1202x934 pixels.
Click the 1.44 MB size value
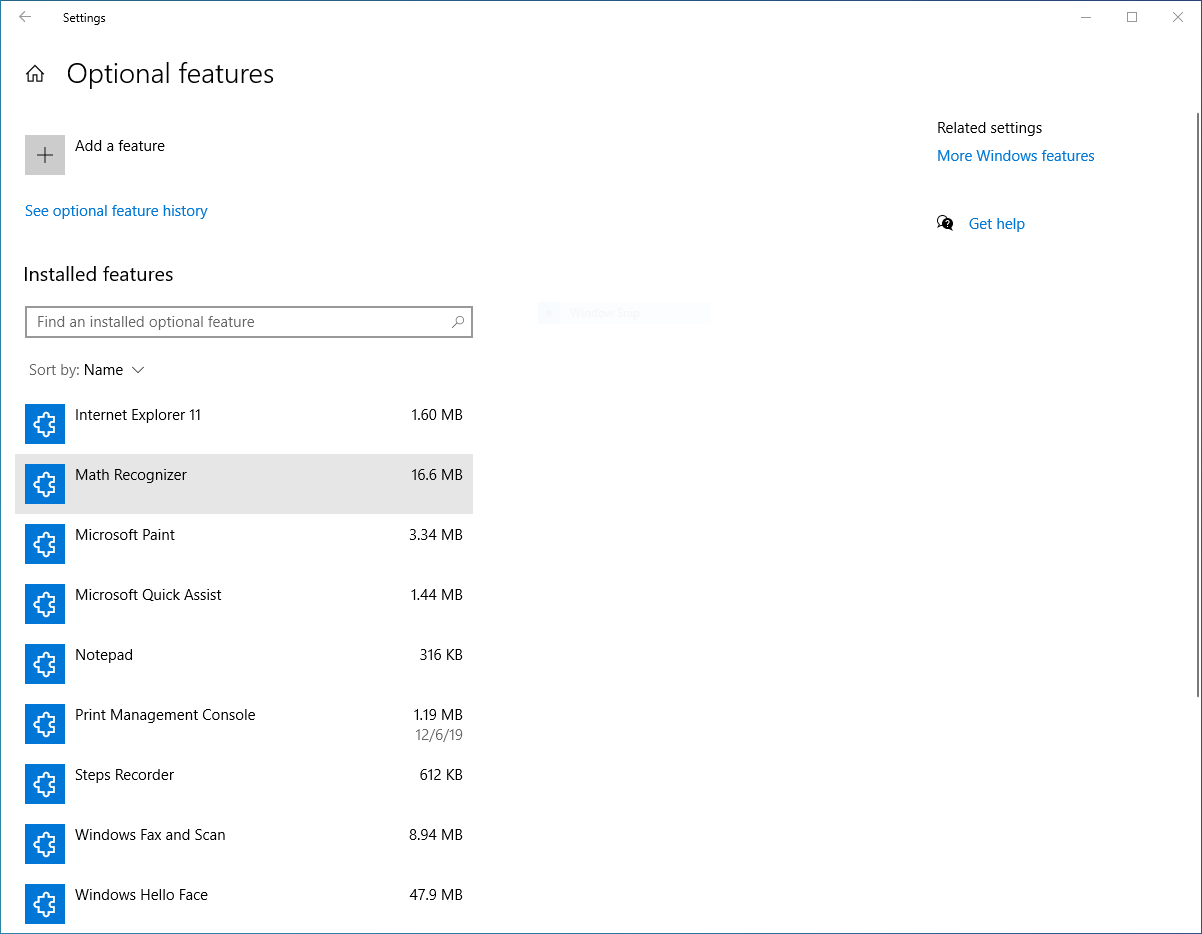[437, 595]
